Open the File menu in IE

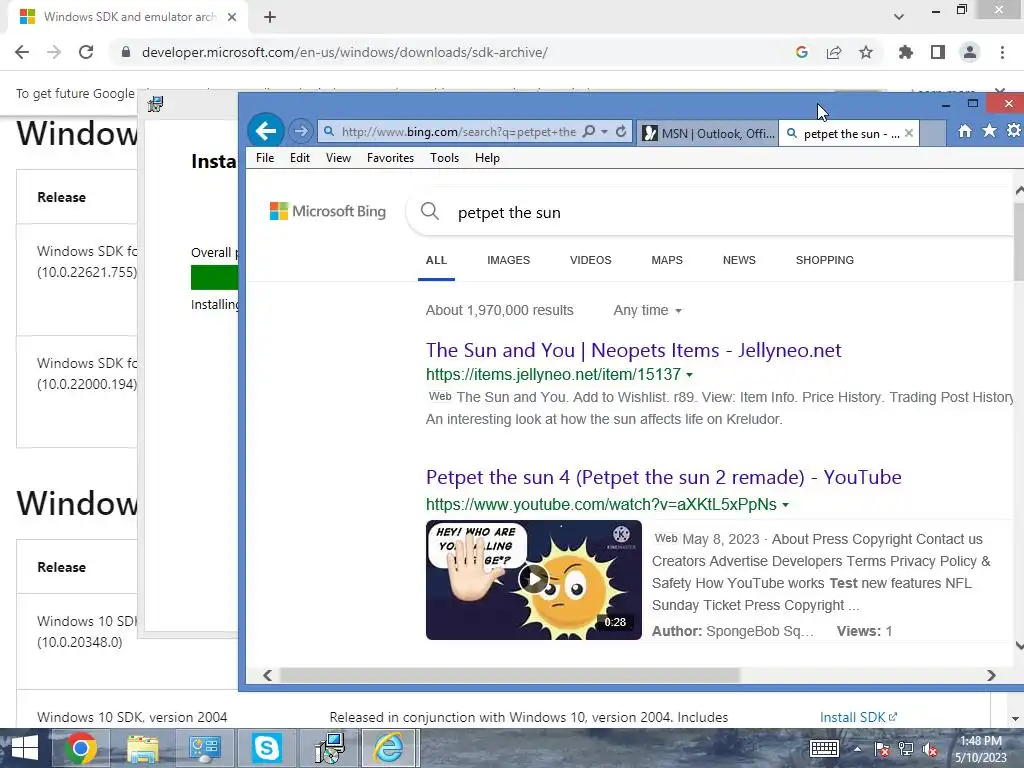[265, 158]
